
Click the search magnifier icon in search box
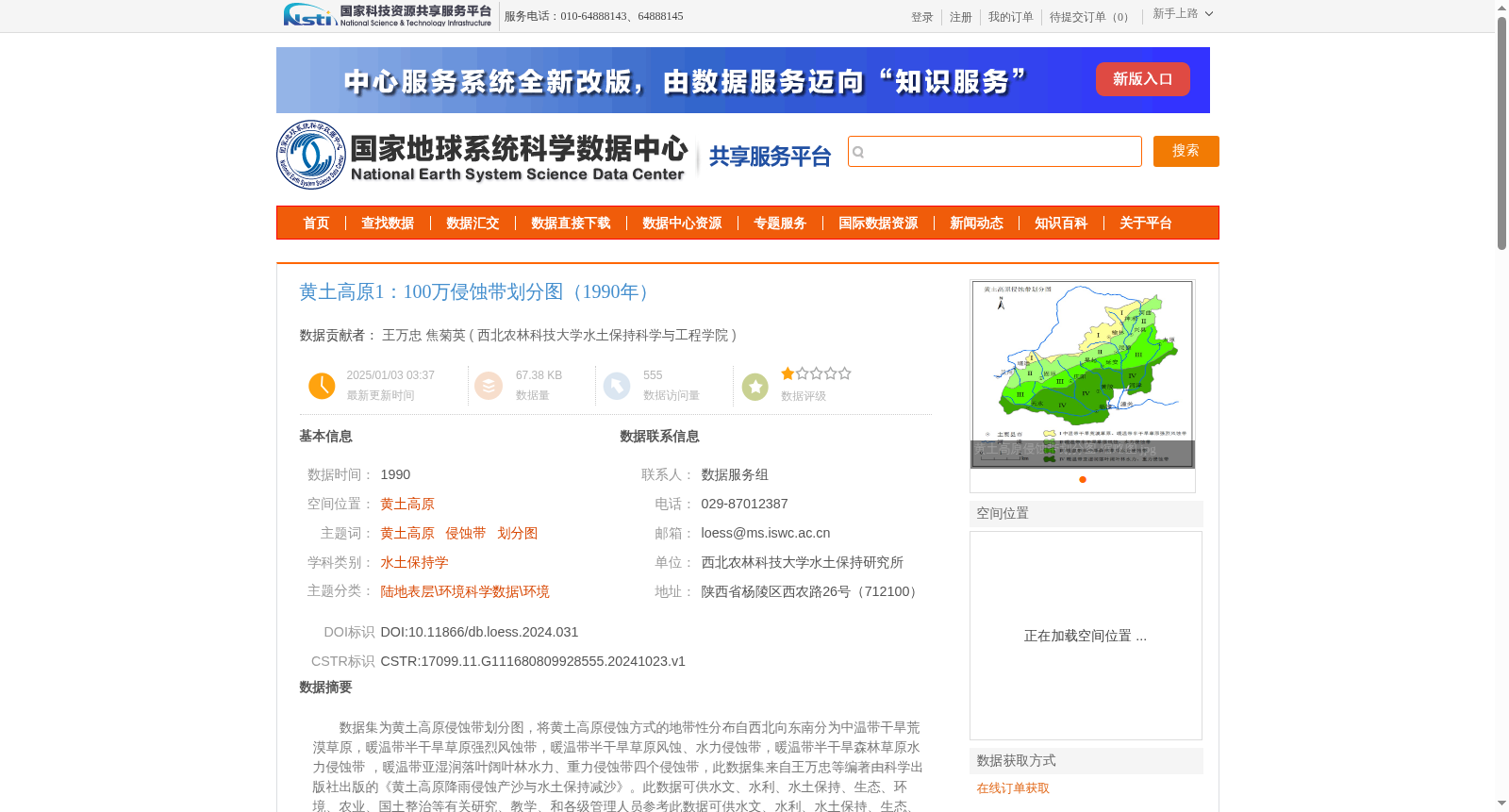click(x=858, y=152)
